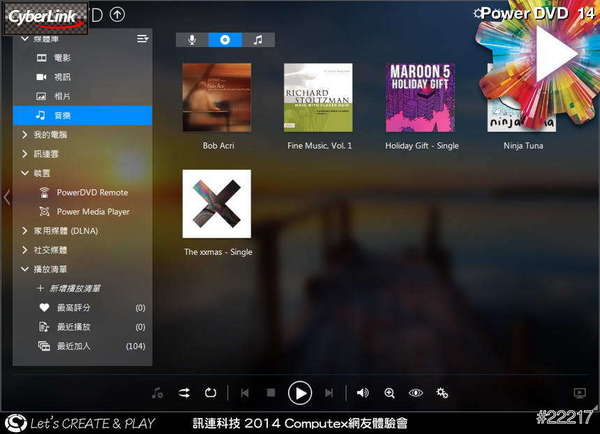Image resolution: width=600 pixels, height=434 pixels.
Task: Toggle the TrueTheater eye icon
Action: pyautogui.click(x=416, y=393)
